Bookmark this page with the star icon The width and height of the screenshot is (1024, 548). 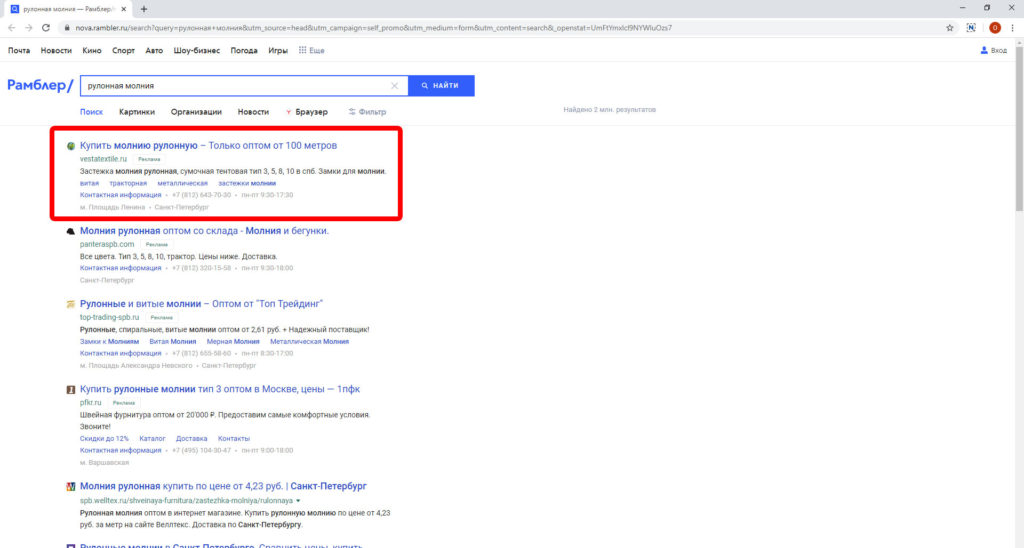[950, 28]
